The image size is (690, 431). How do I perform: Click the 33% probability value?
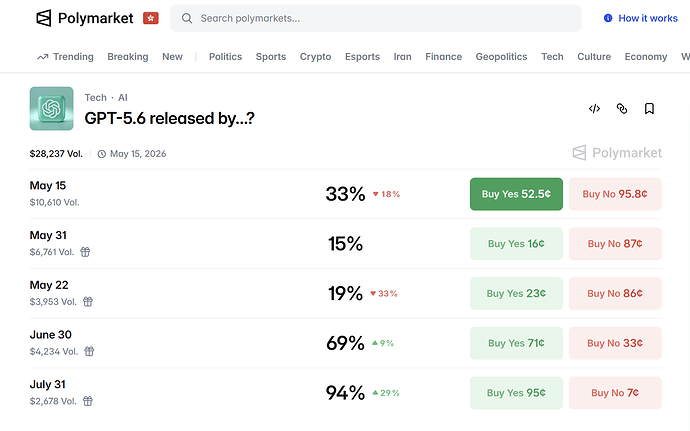(x=345, y=194)
